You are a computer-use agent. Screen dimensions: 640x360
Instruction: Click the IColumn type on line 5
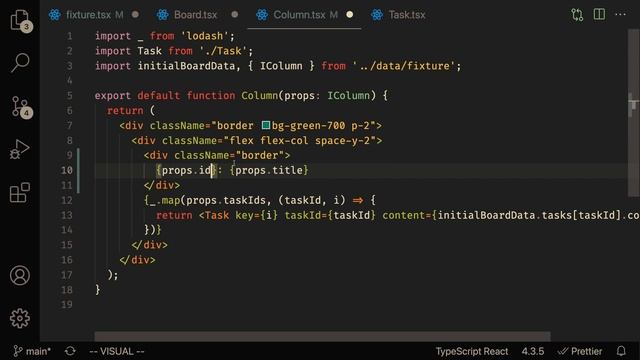(x=348, y=96)
